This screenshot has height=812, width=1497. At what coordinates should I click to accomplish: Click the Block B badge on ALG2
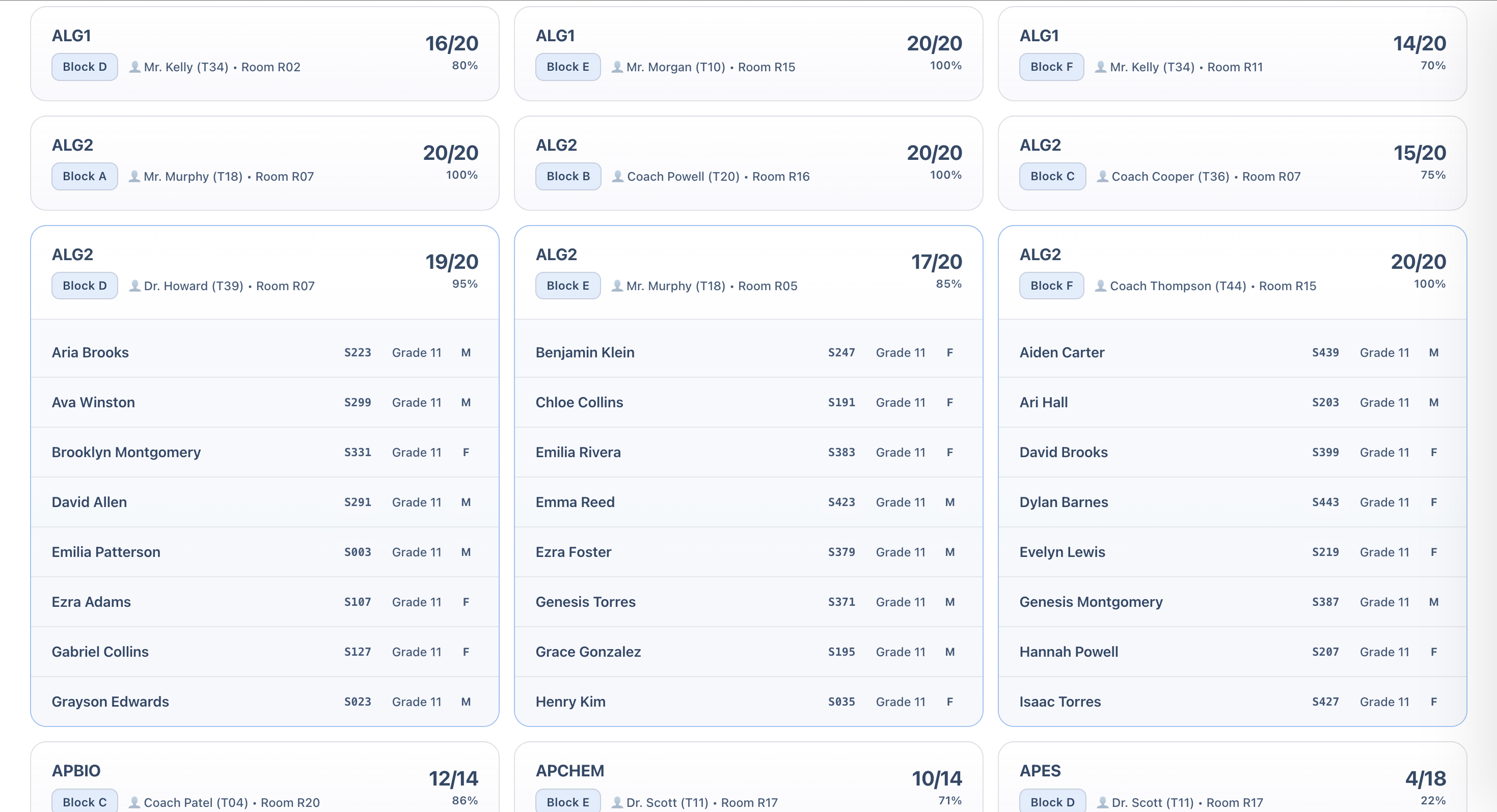pos(568,176)
